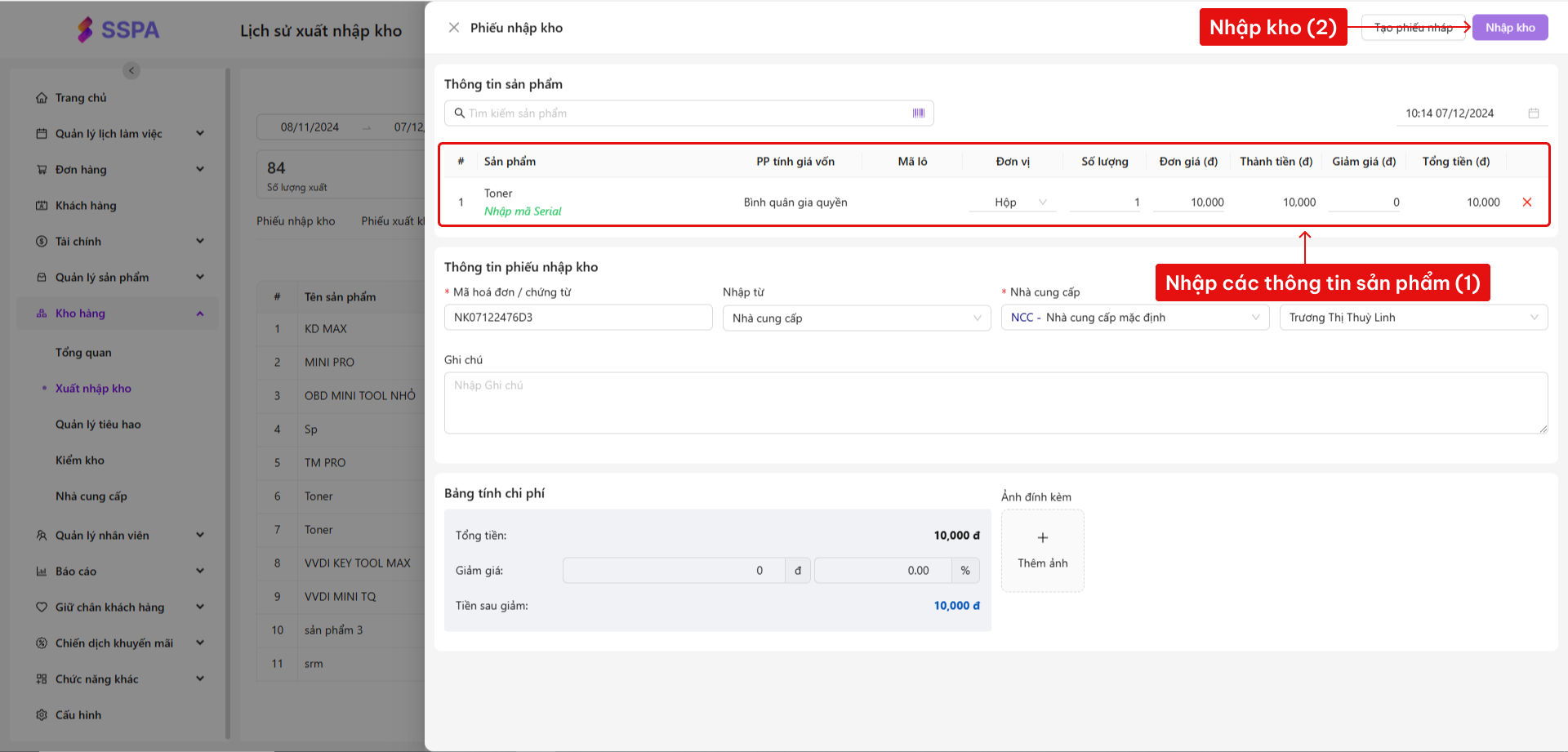The width and height of the screenshot is (1568, 752).
Task: Click the barcode scan icon in product search
Action: point(919,113)
